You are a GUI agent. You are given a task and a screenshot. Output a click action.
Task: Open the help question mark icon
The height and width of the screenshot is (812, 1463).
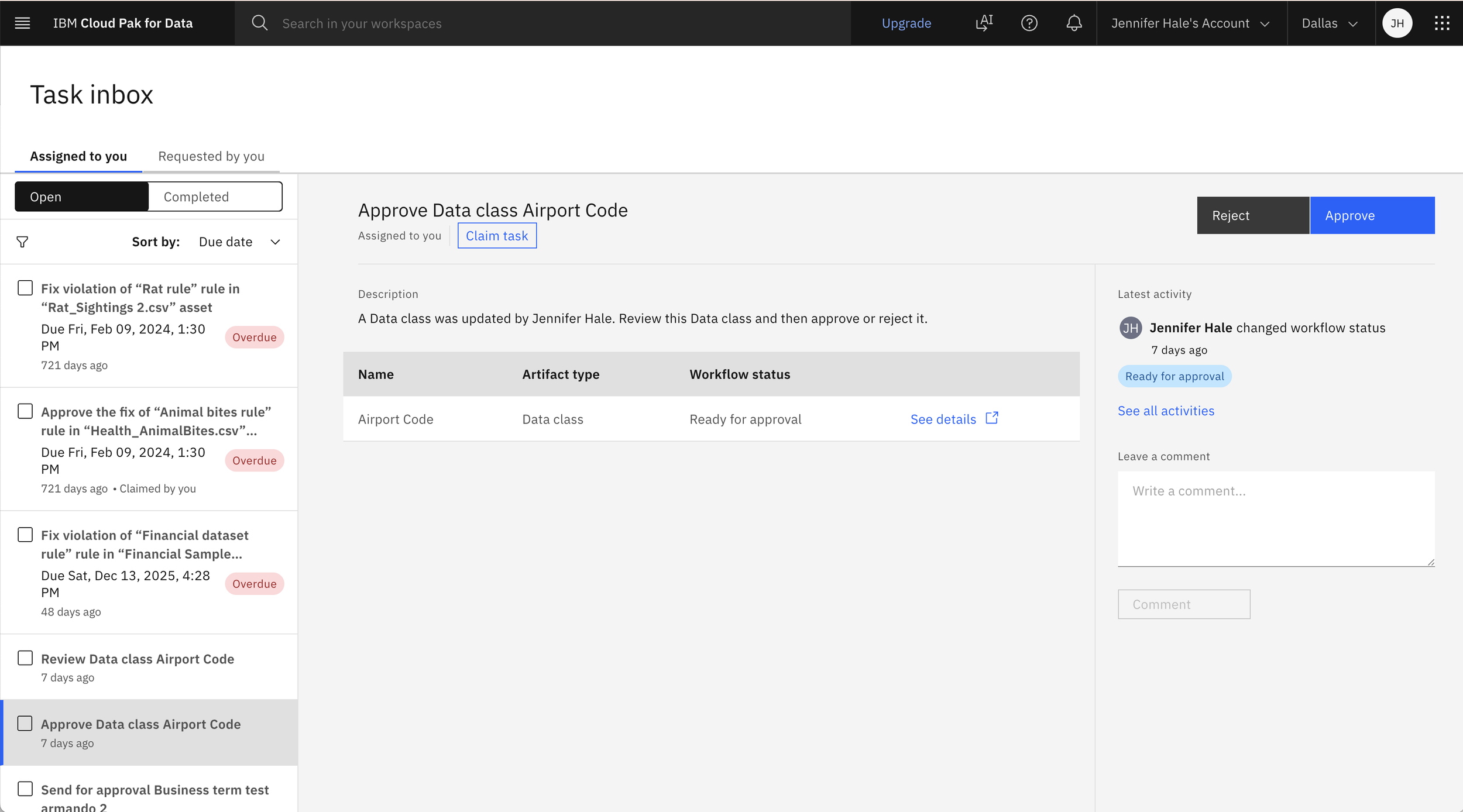point(1029,23)
